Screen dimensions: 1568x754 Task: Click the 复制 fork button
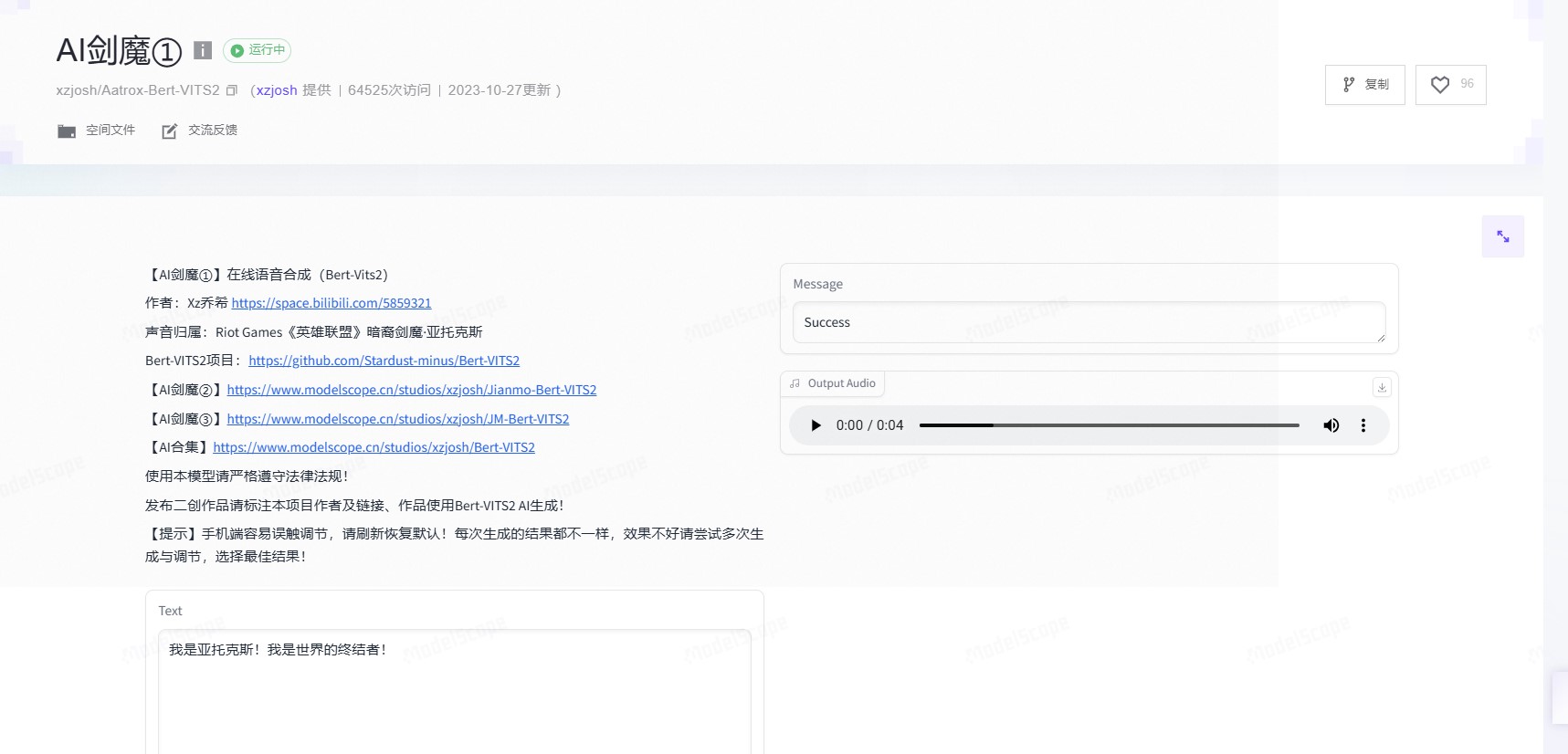(x=1364, y=85)
